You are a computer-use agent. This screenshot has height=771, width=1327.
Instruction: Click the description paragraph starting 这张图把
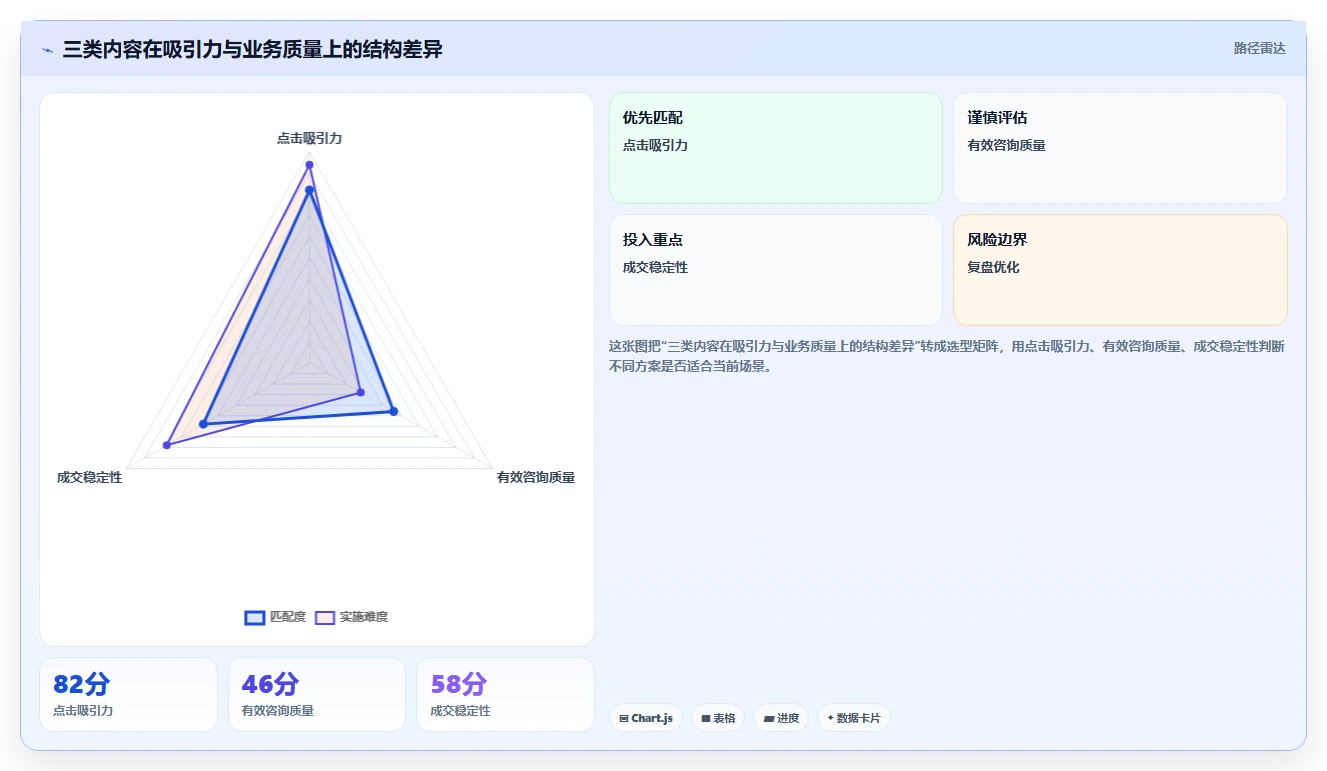pyautogui.click(x=947, y=356)
